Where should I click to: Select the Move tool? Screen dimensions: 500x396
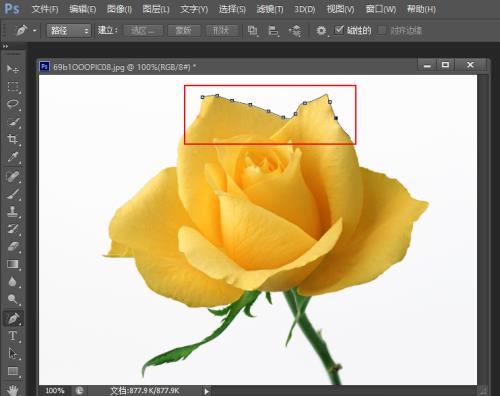click(x=13, y=69)
